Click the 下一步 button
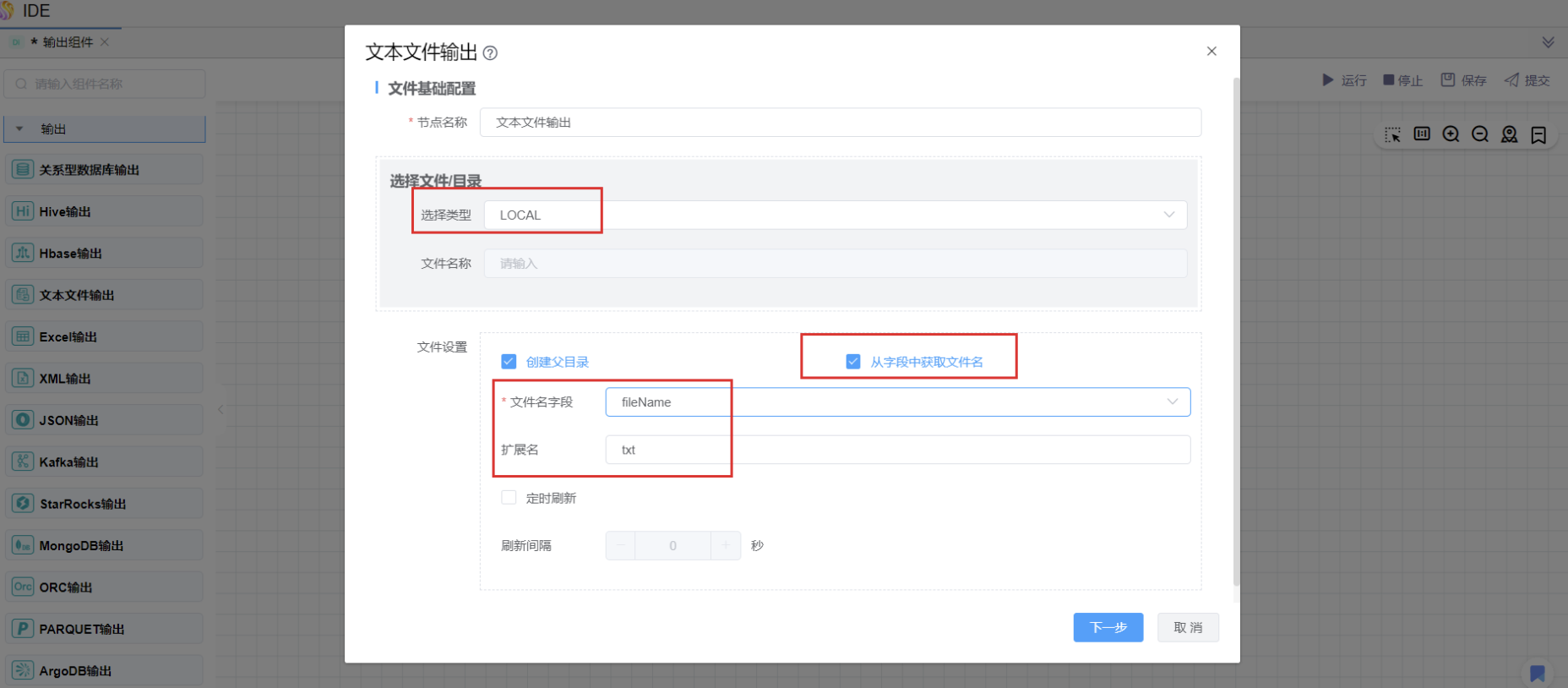The width and height of the screenshot is (1568, 688). pos(1108,627)
